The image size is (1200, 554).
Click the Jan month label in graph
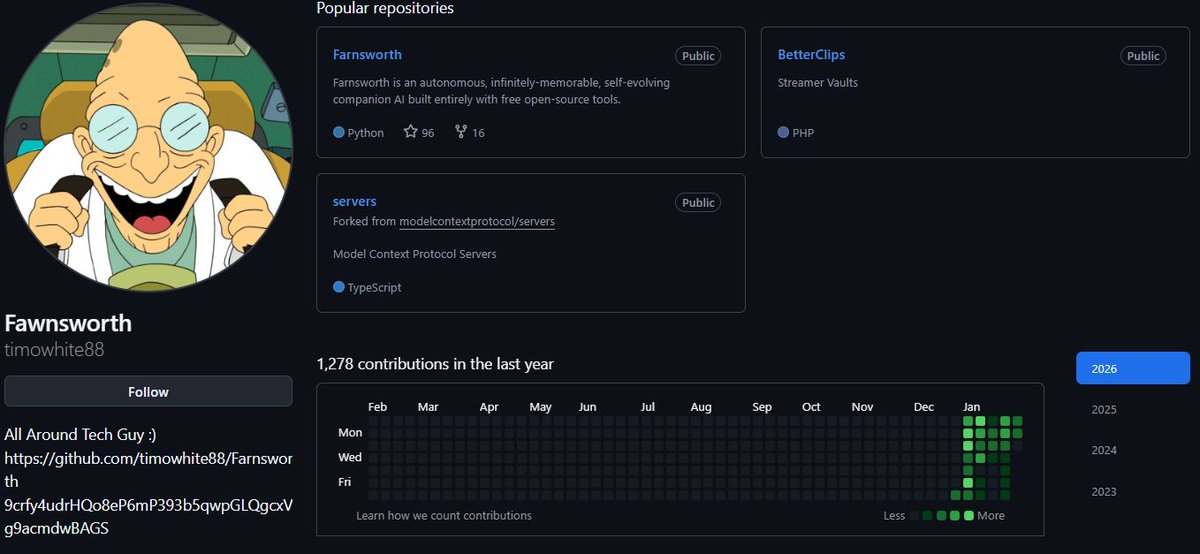coord(971,407)
